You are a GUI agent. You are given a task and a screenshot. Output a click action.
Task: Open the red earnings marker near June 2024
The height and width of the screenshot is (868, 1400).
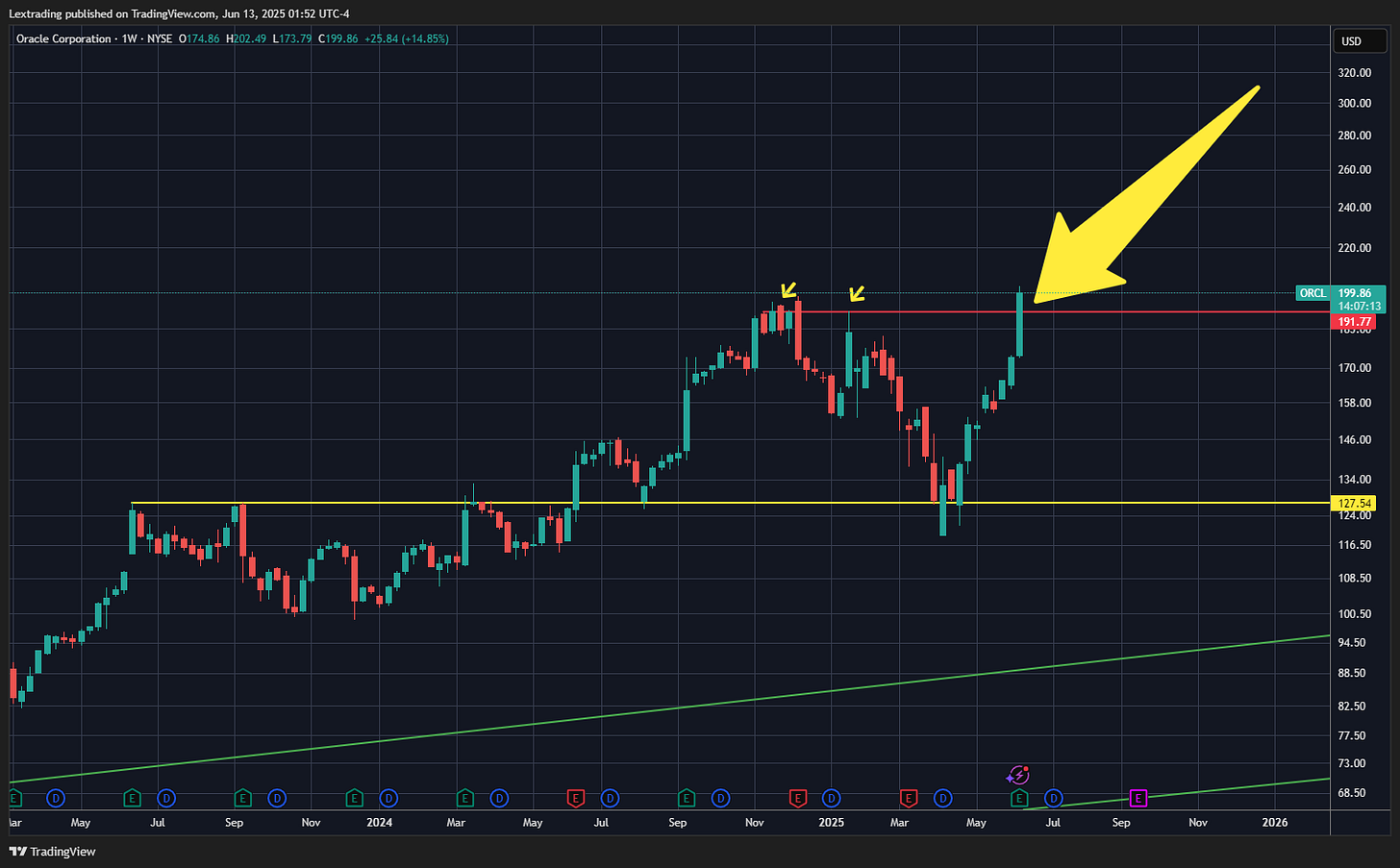click(x=576, y=798)
